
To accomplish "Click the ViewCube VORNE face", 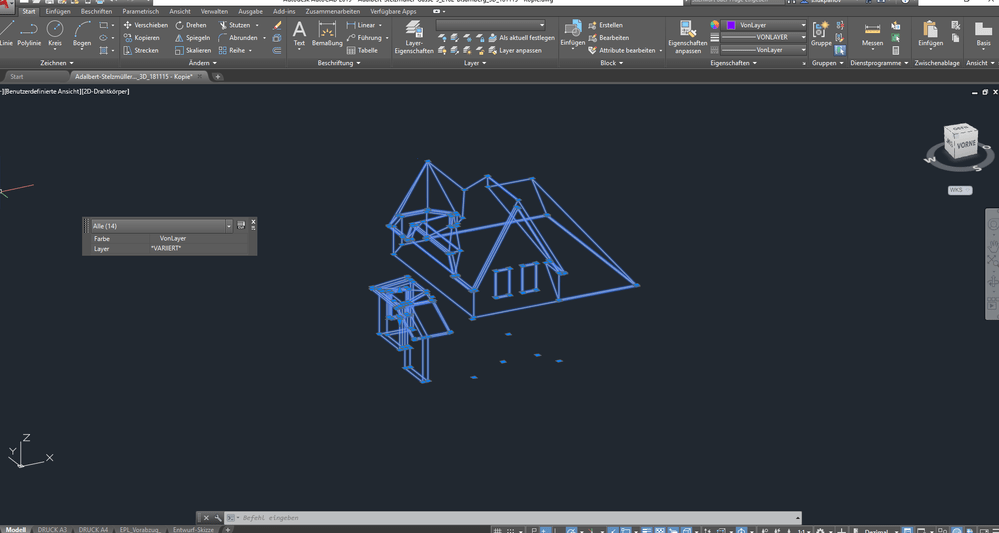I will (x=965, y=144).
